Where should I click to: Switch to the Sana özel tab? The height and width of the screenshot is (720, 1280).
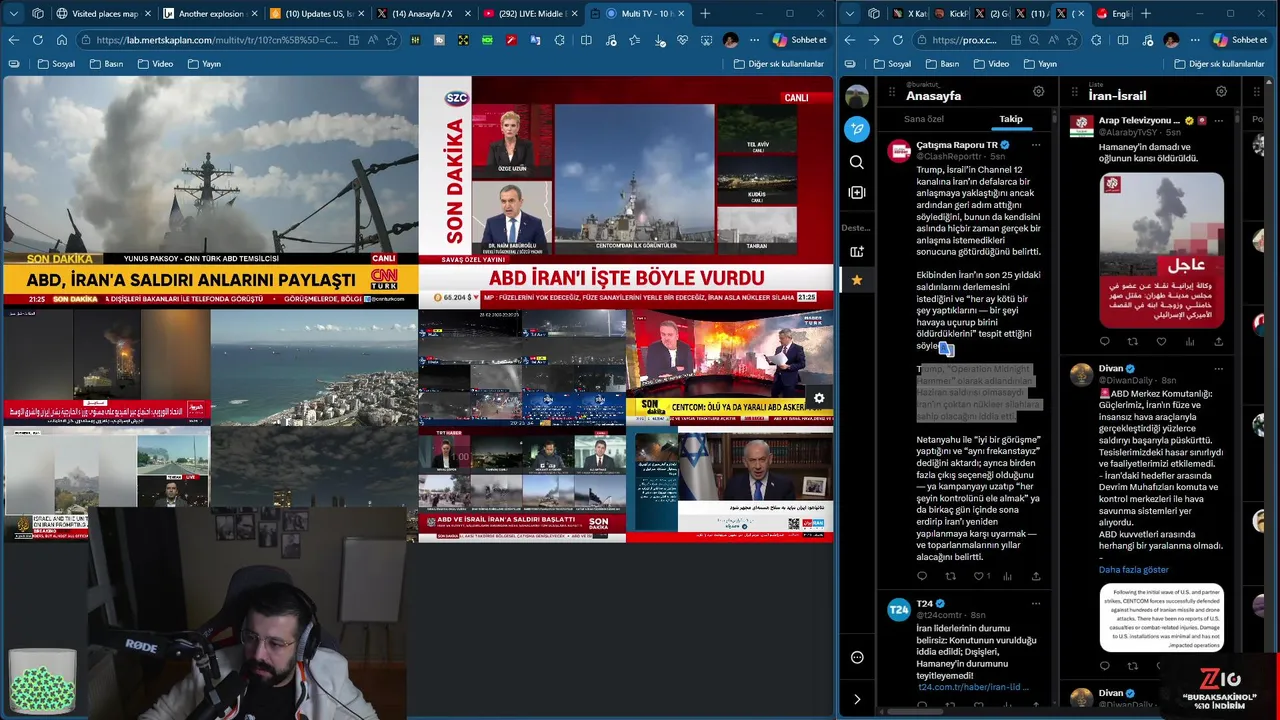pos(924,119)
